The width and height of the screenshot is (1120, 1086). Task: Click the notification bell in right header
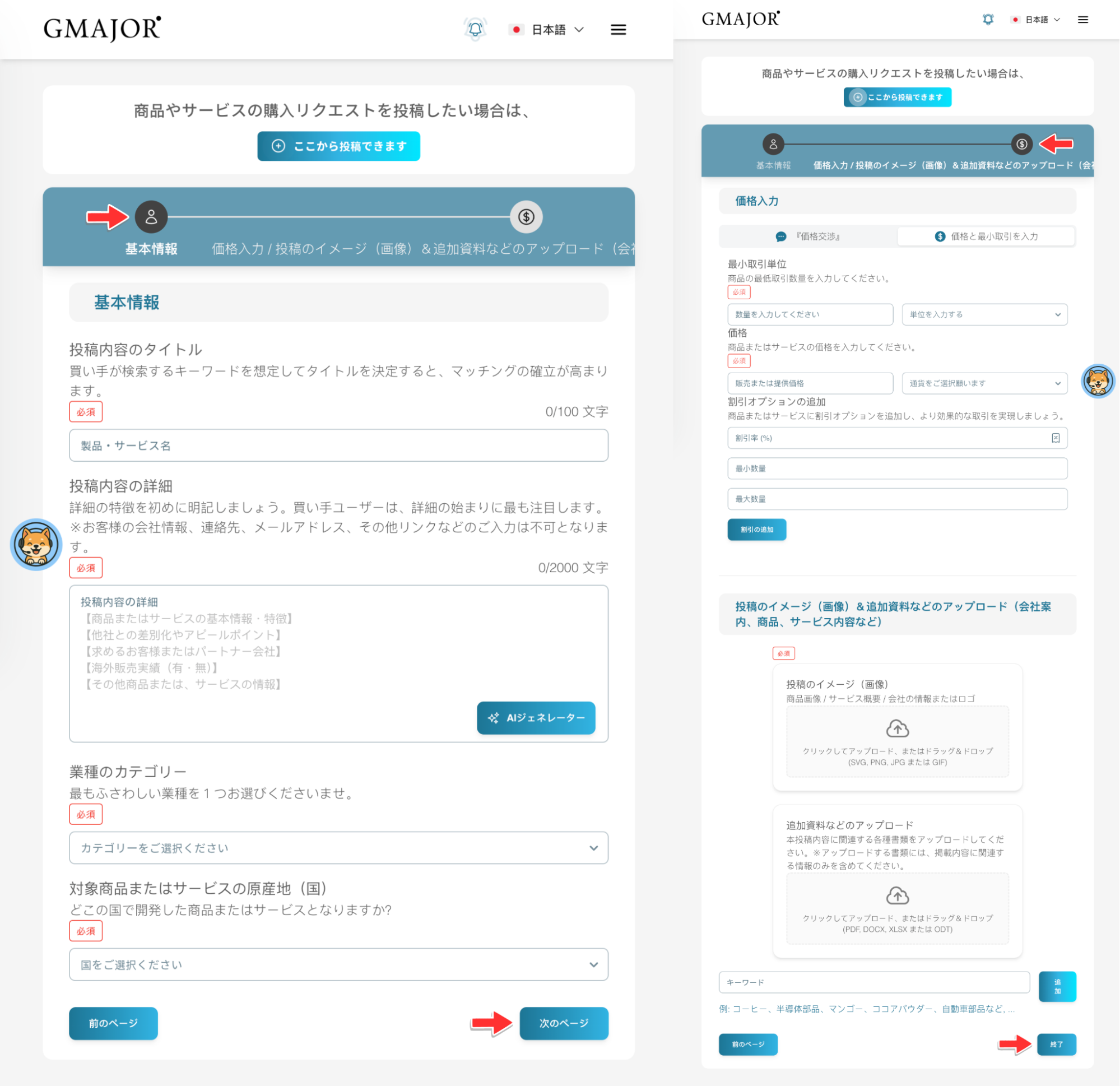tap(988, 20)
